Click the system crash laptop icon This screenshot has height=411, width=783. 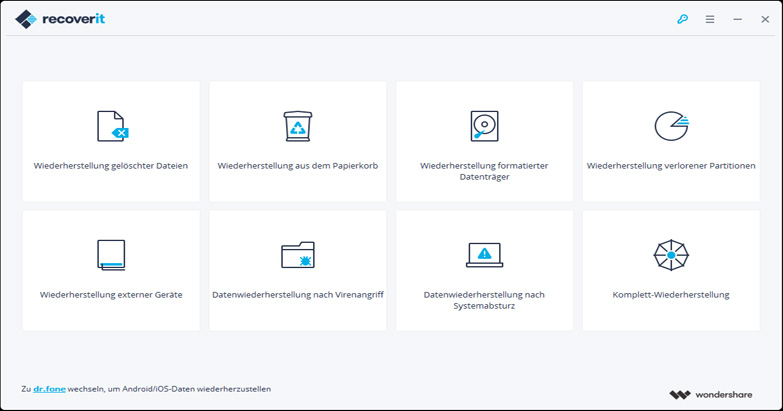coord(484,255)
